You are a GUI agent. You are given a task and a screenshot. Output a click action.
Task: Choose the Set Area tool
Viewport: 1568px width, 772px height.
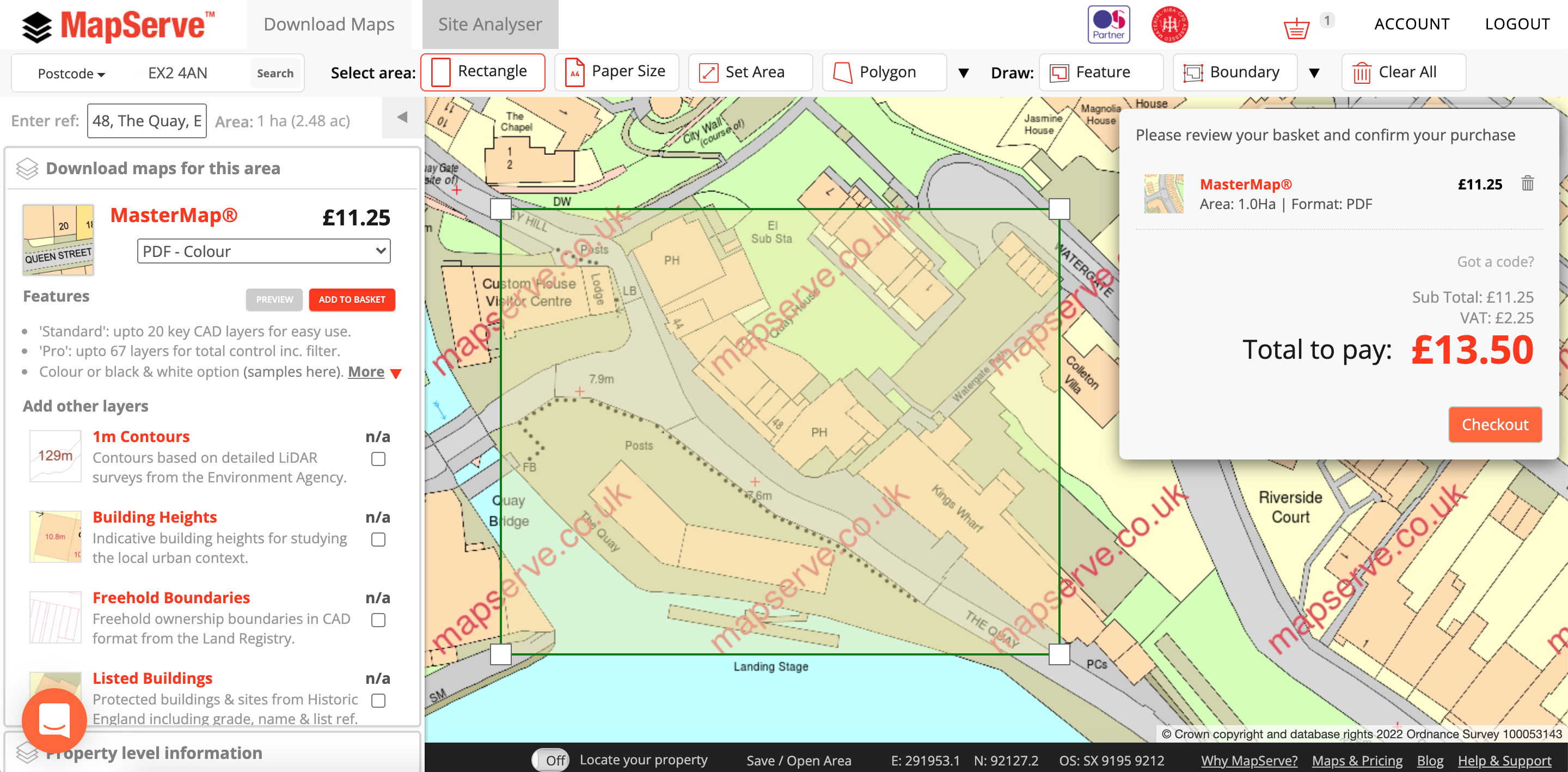[751, 72]
